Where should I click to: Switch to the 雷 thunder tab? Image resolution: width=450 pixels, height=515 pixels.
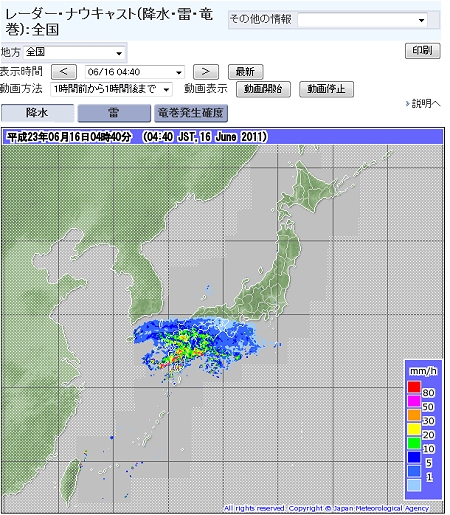pyautogui.click(x=114, y=113)
